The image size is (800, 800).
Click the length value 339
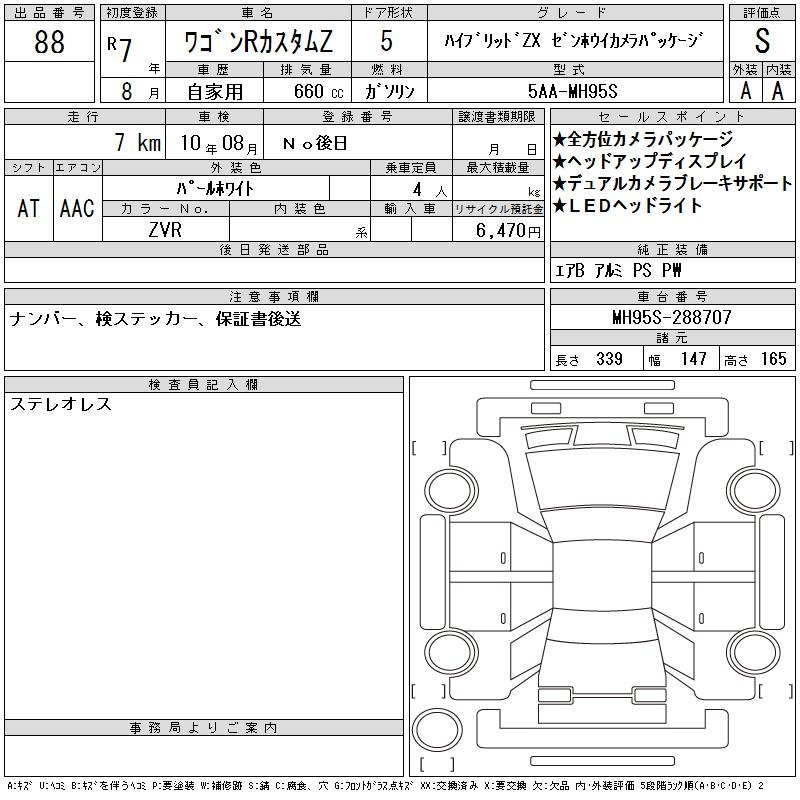609,359
